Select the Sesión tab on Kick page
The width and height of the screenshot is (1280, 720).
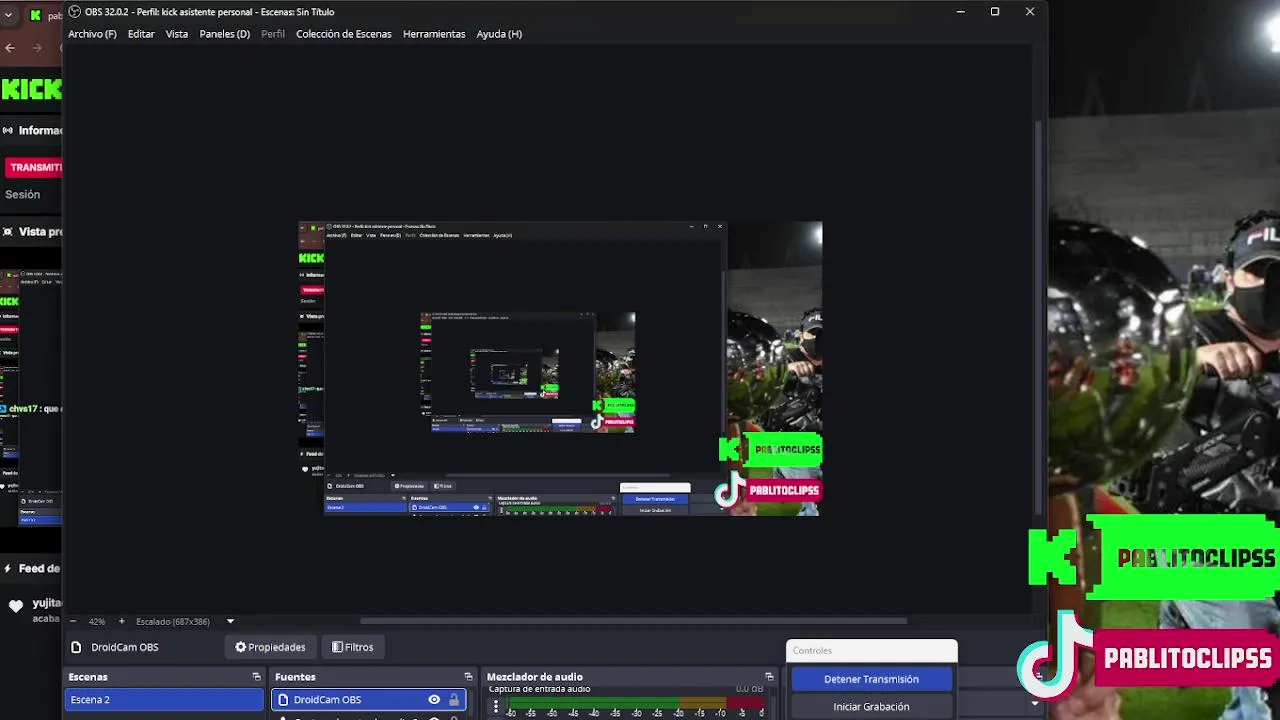[x=22, y=194]
